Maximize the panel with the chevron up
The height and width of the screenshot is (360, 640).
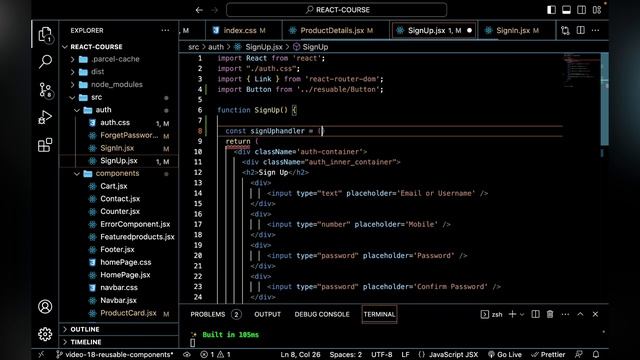[x=580, y=314]
